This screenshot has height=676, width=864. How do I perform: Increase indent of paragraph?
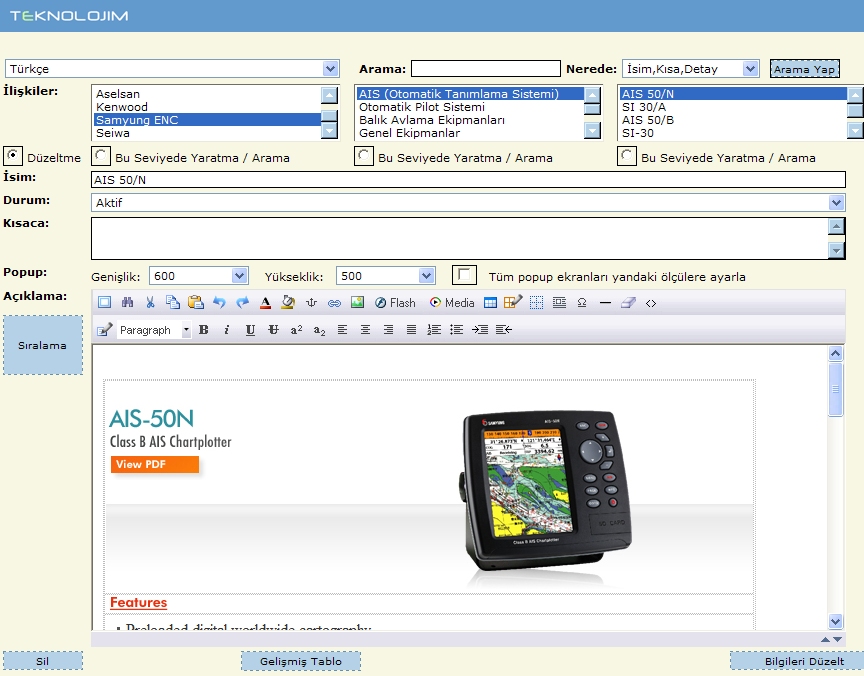pos(480,329)
